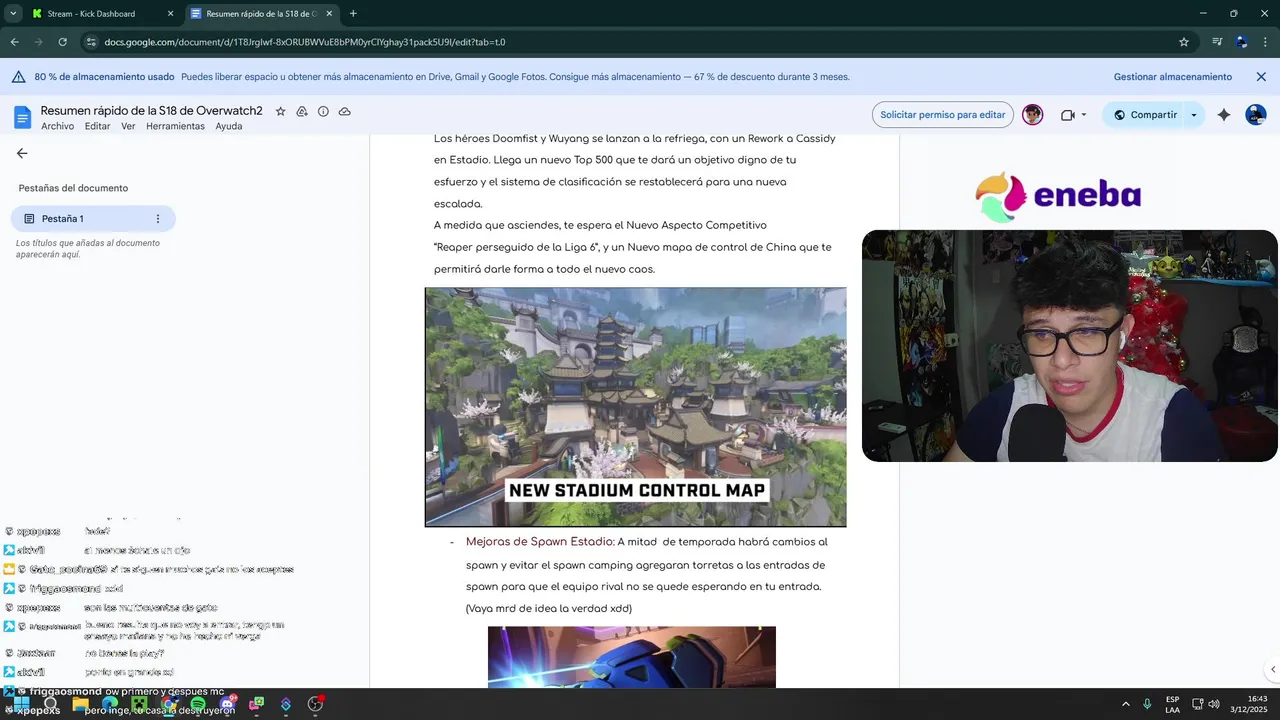The width and height of the screenshot is (1280, 720).
Task: Click the document viewer's avatar
Action: coord(1033,115)
